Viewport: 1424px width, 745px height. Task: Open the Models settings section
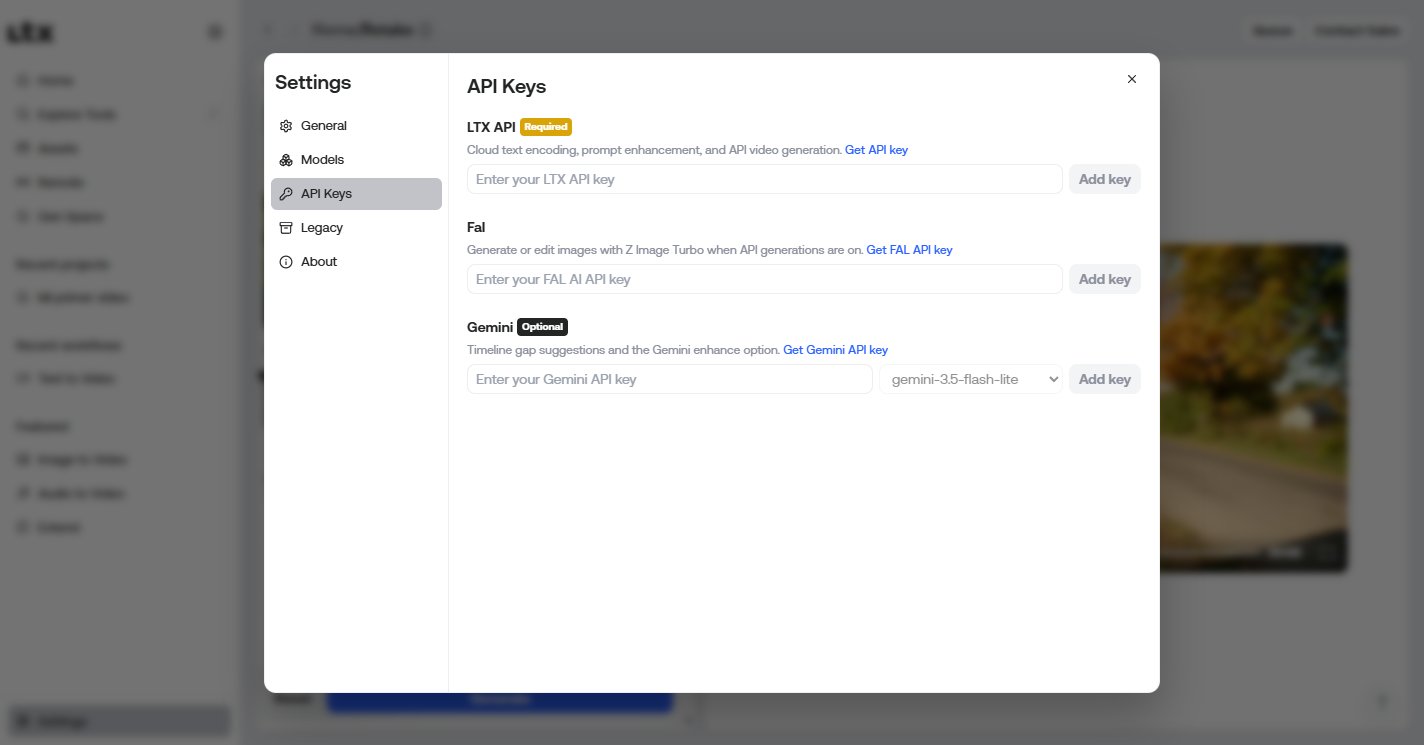[356, 160]
